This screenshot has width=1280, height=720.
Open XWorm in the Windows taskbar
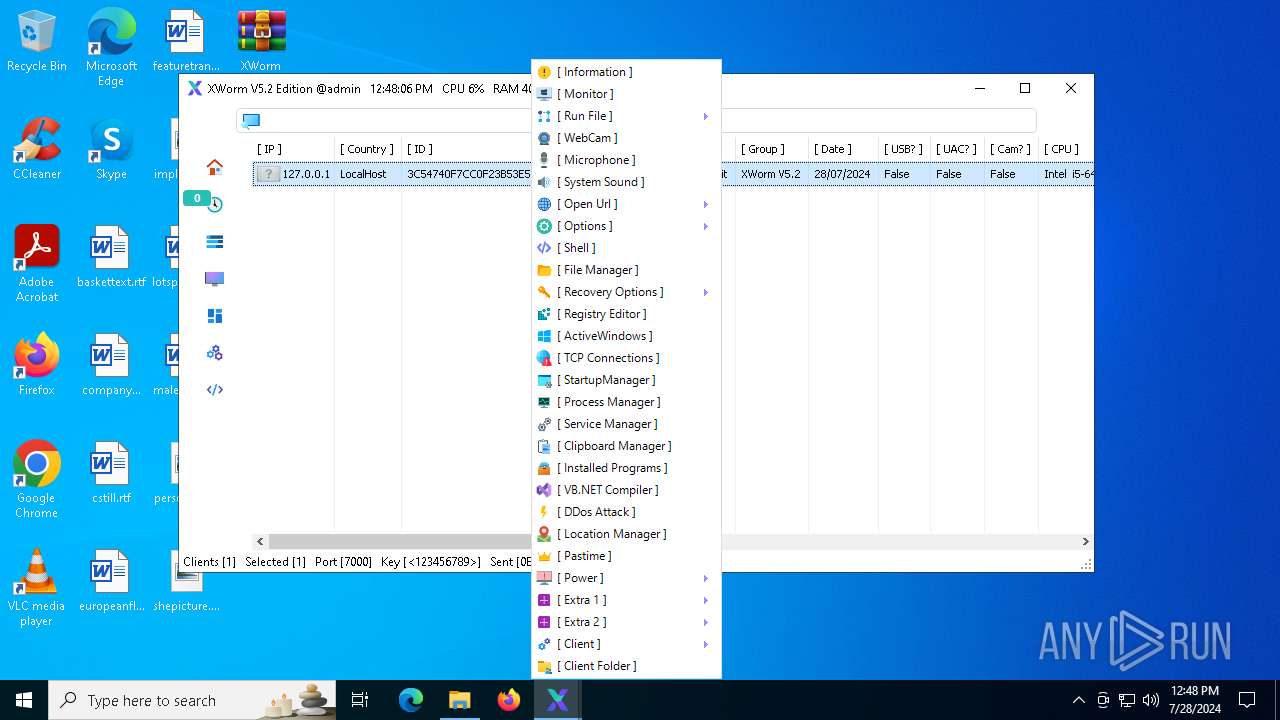(x=557, y=700)
